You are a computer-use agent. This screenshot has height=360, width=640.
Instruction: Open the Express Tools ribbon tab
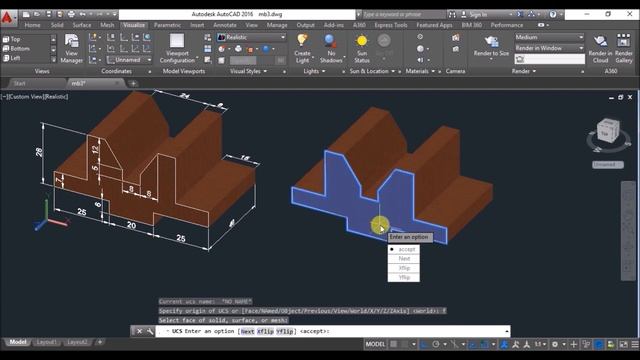pyautogui.click(x=391, y=25)
